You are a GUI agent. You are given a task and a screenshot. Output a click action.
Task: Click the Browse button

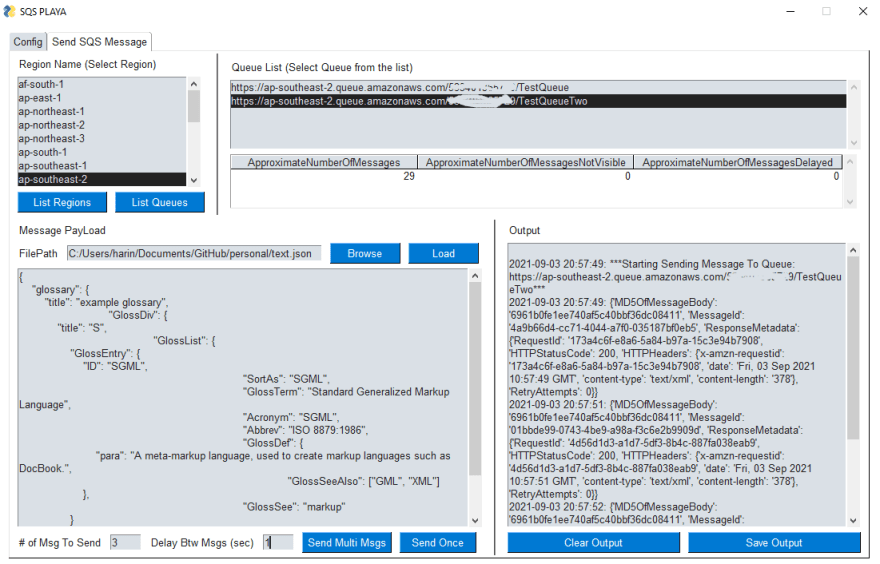pos(365,253)
